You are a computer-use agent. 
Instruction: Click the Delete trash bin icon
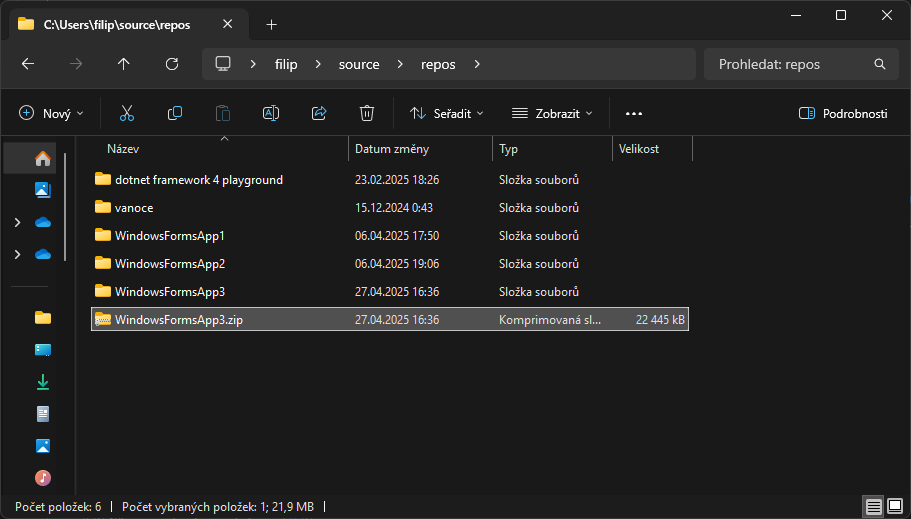367,113
